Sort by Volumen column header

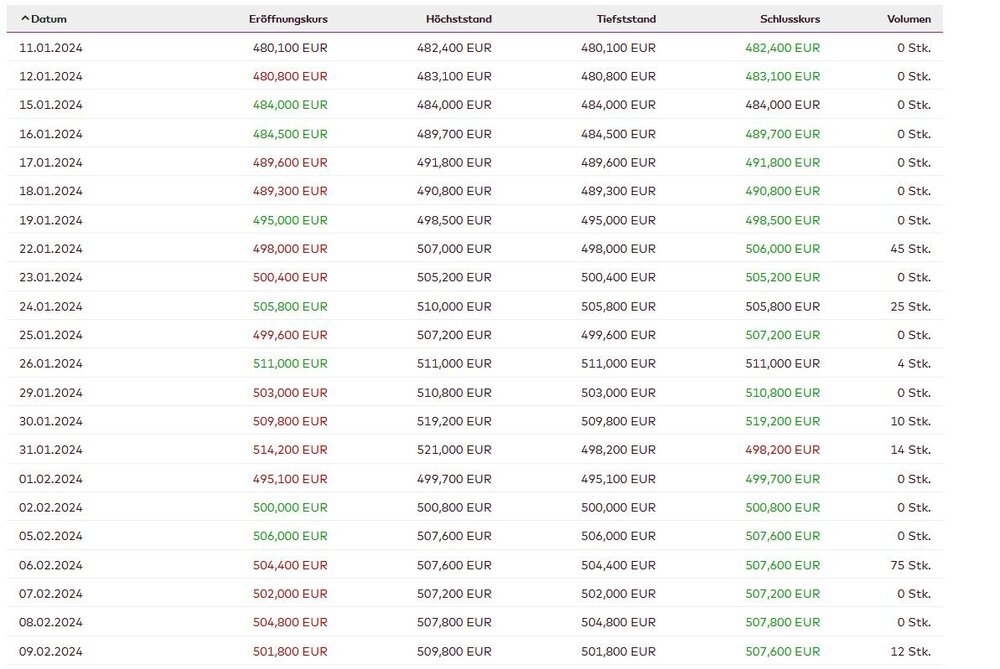tap(908, 19)
